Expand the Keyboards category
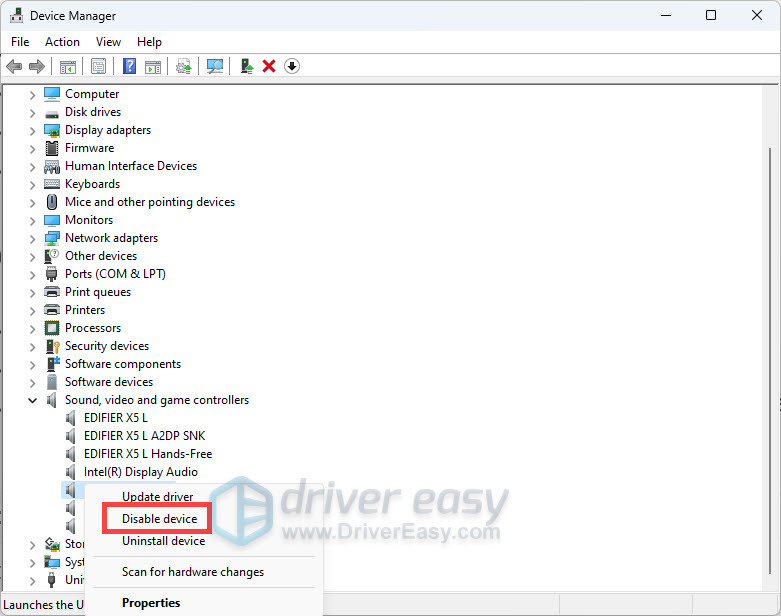Viewport: 781px width, 616px height. click(x=33, y=184)
